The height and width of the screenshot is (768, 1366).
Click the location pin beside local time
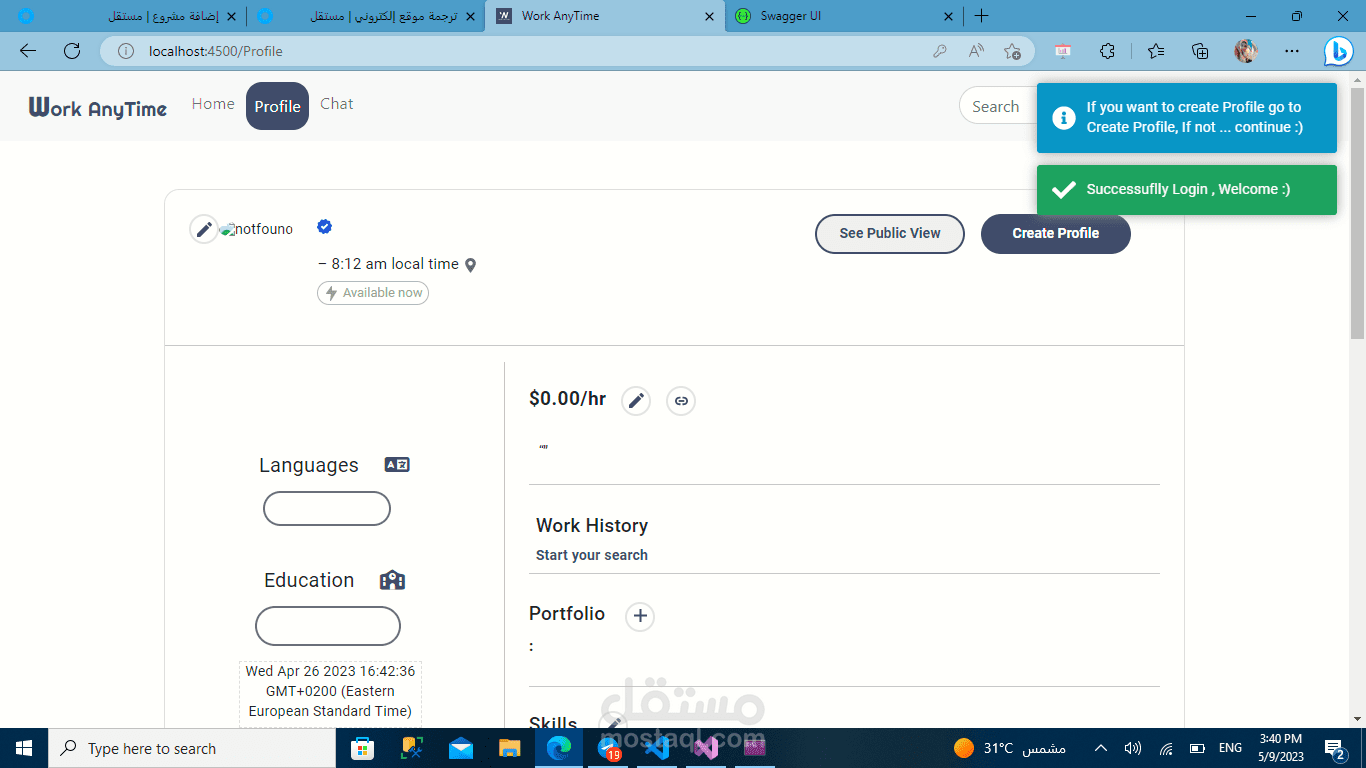[471, 265]
